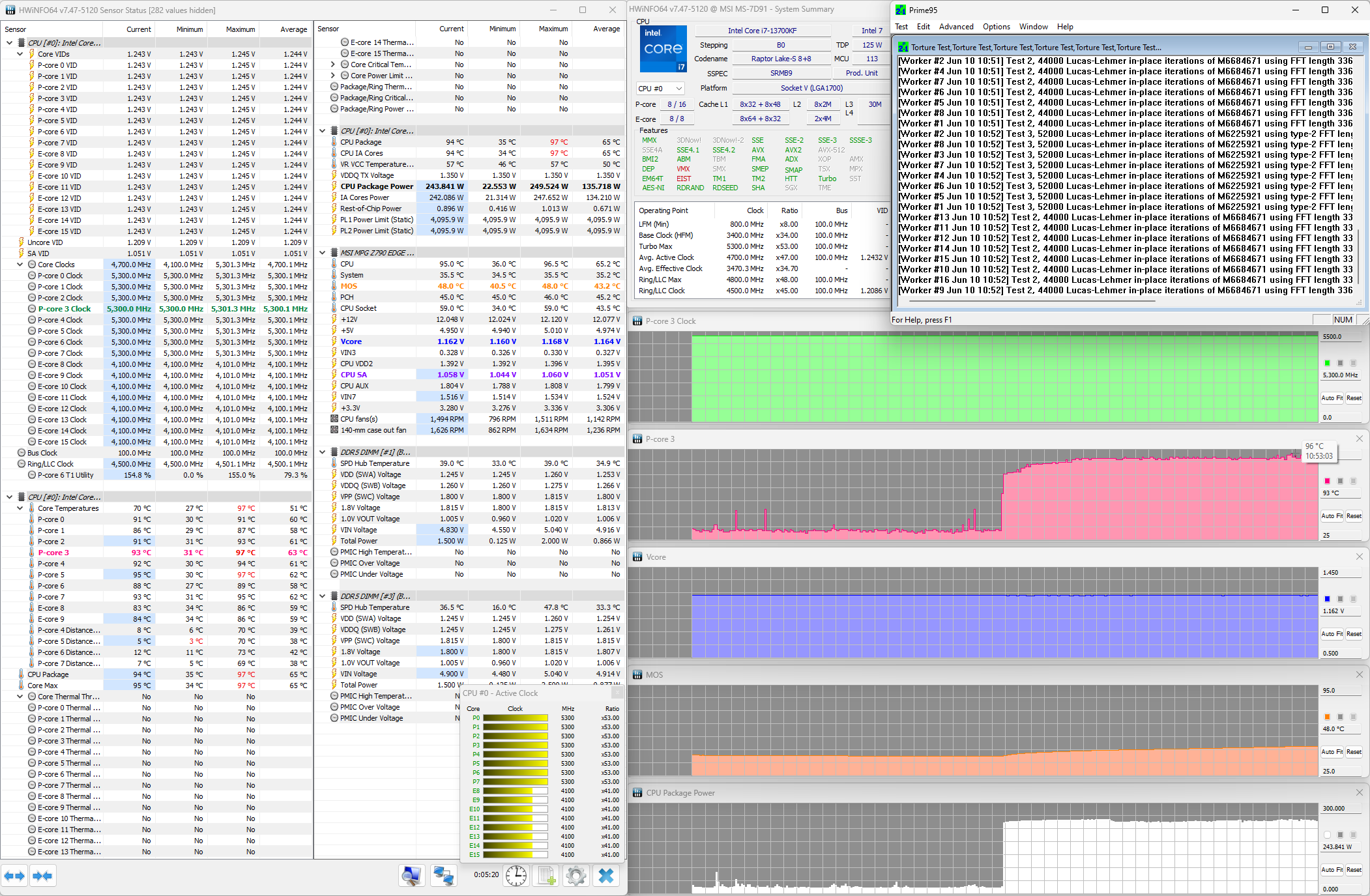Screen dimensions: 1370x896
Task: Collapse the Core Temperatures group
Action: pyautogui.click(x=20, y=508)
